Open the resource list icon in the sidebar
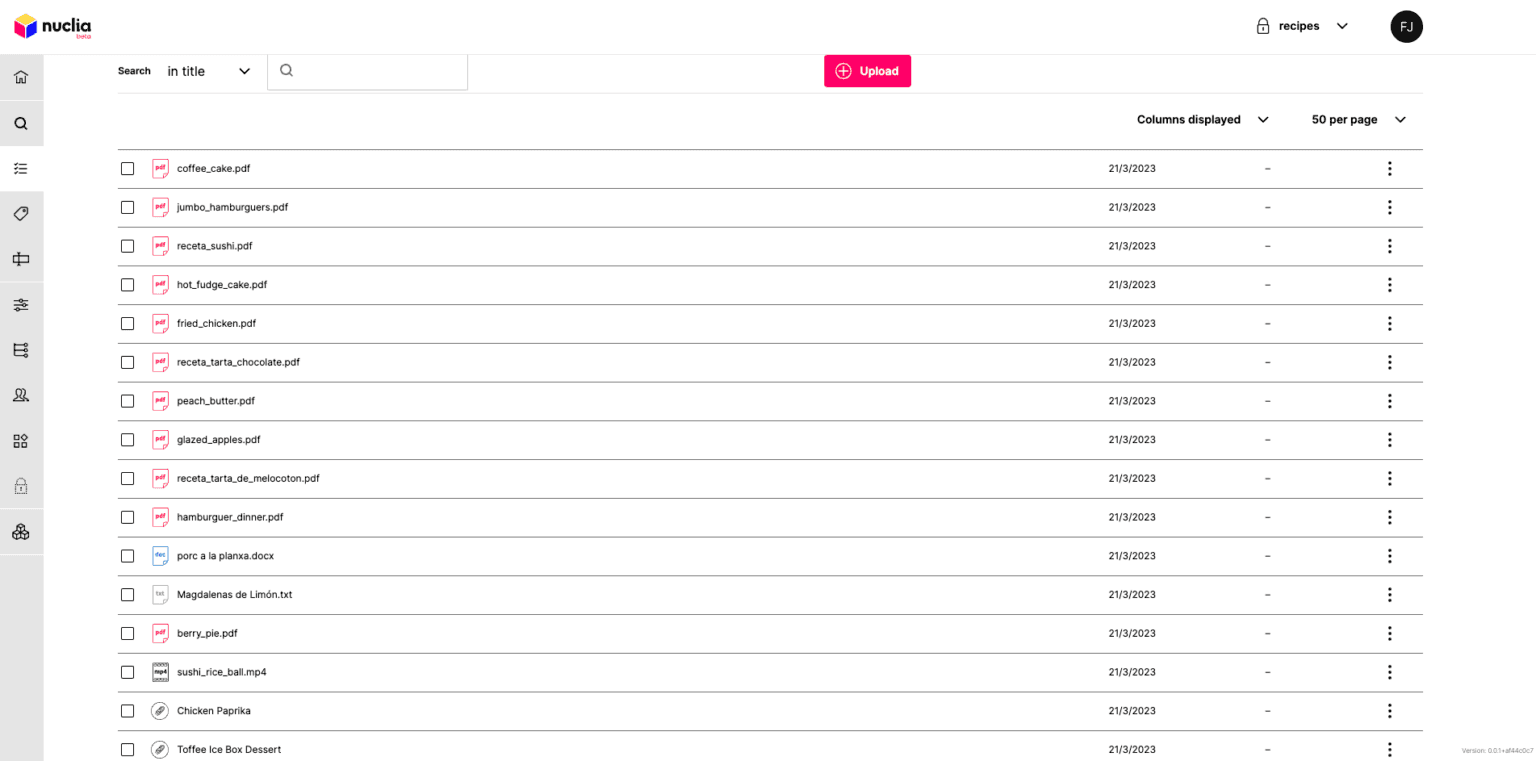The height and width of the screenshot is (761, 1536). [21, 168]
